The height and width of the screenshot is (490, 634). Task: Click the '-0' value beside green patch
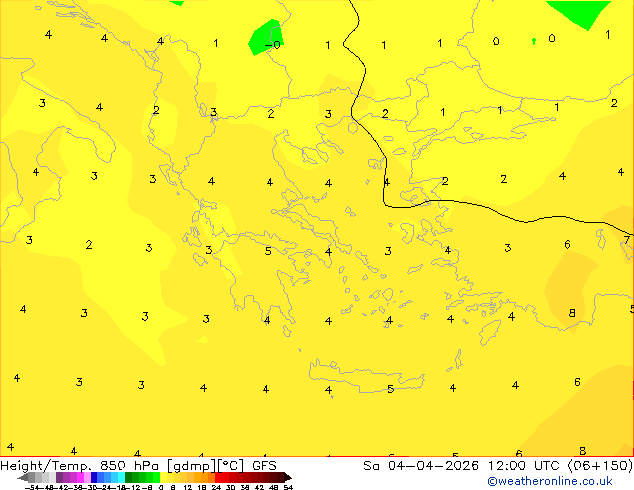(273, 44)
